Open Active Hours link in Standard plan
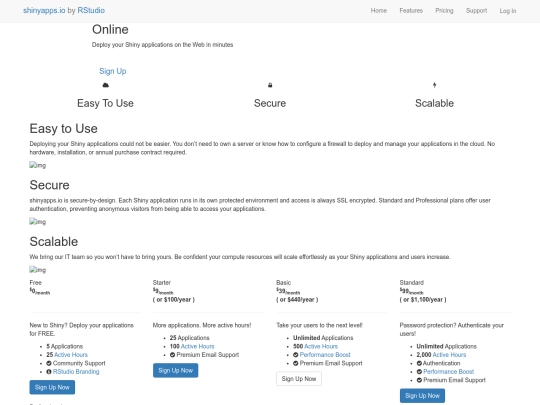The width and height of the screenshot is (540, 405). [449, 355]
